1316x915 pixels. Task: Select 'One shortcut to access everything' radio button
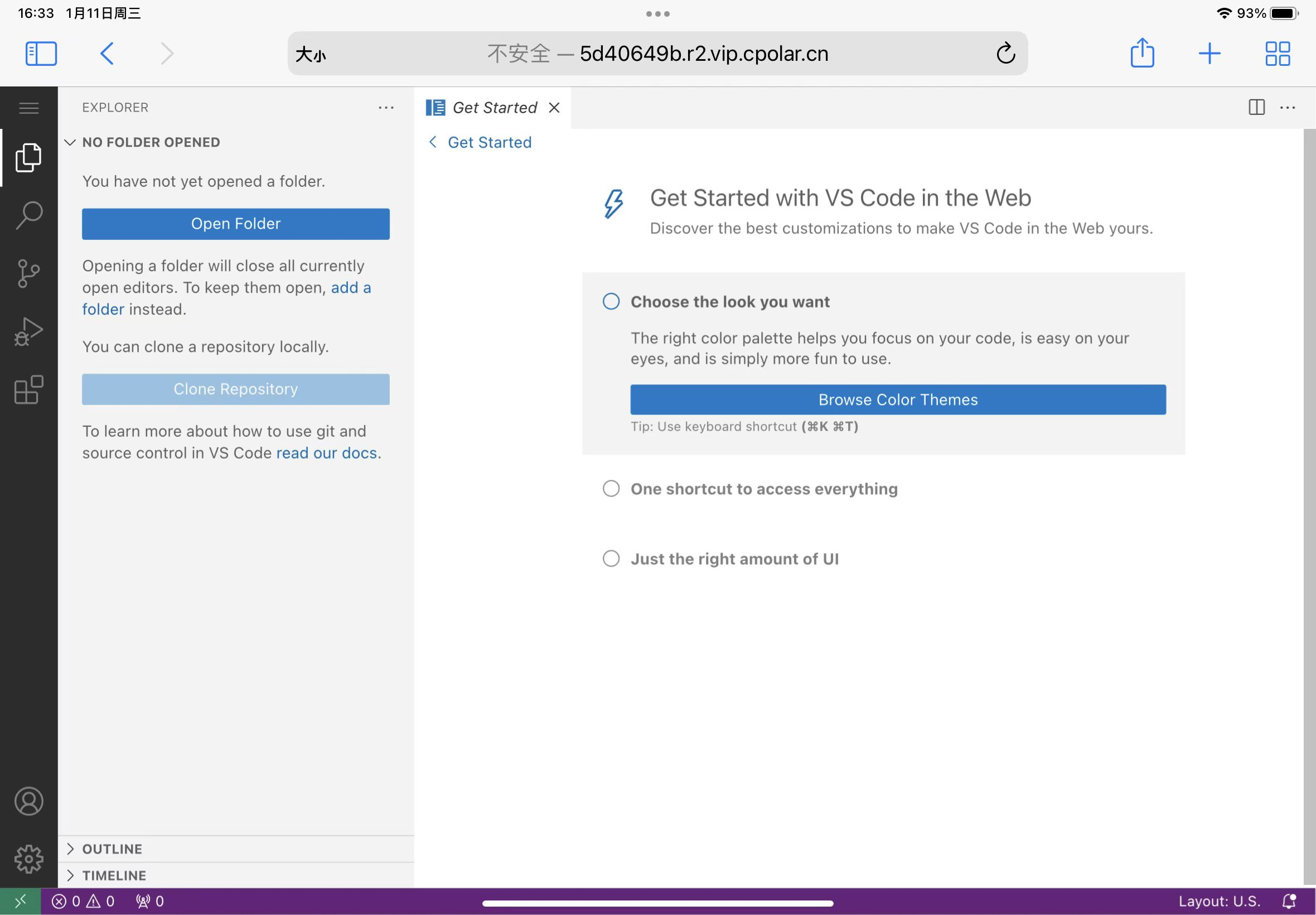pos(611,489)
